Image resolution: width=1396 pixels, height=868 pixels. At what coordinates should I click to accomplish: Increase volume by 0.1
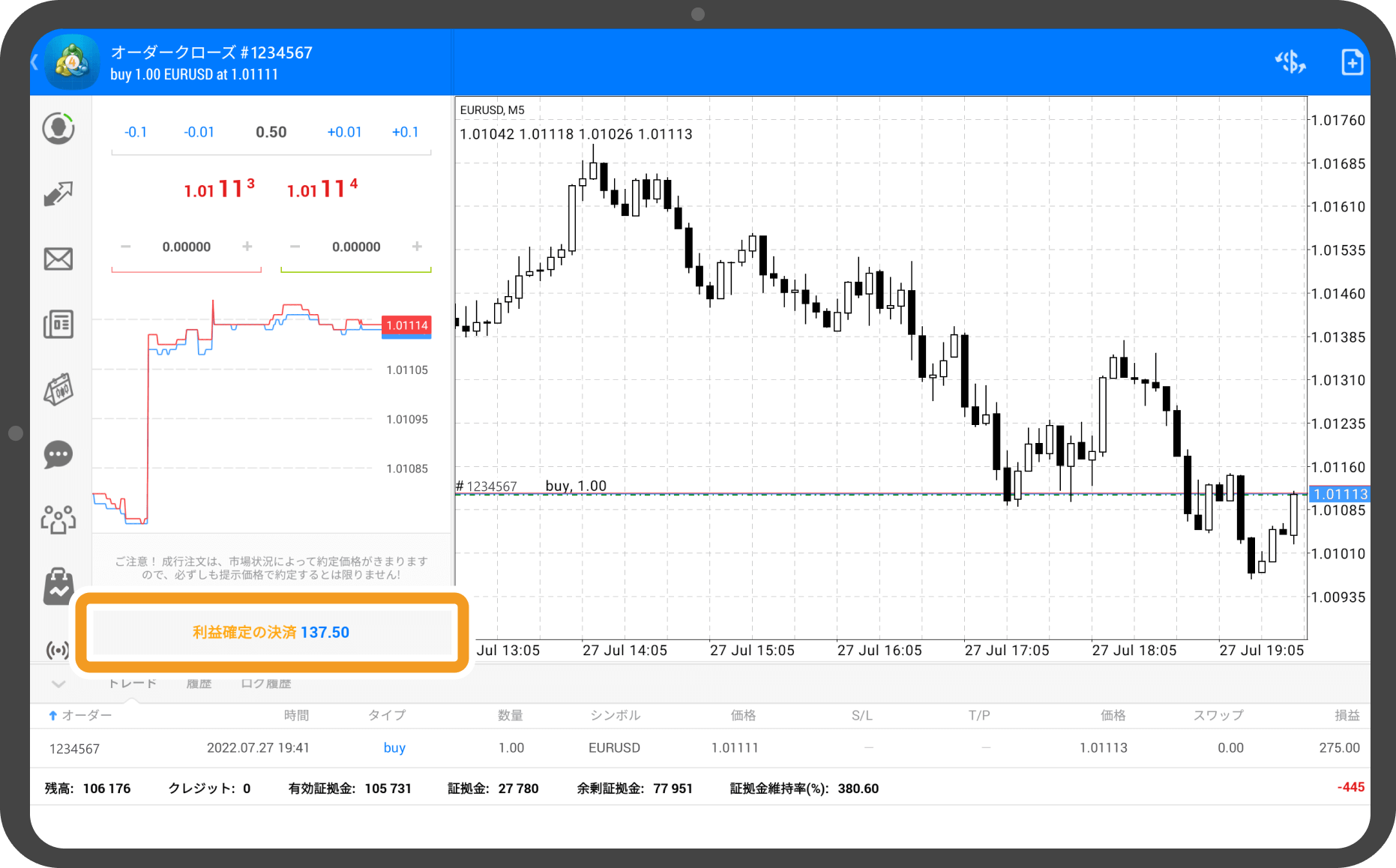(x=405, y=133)
